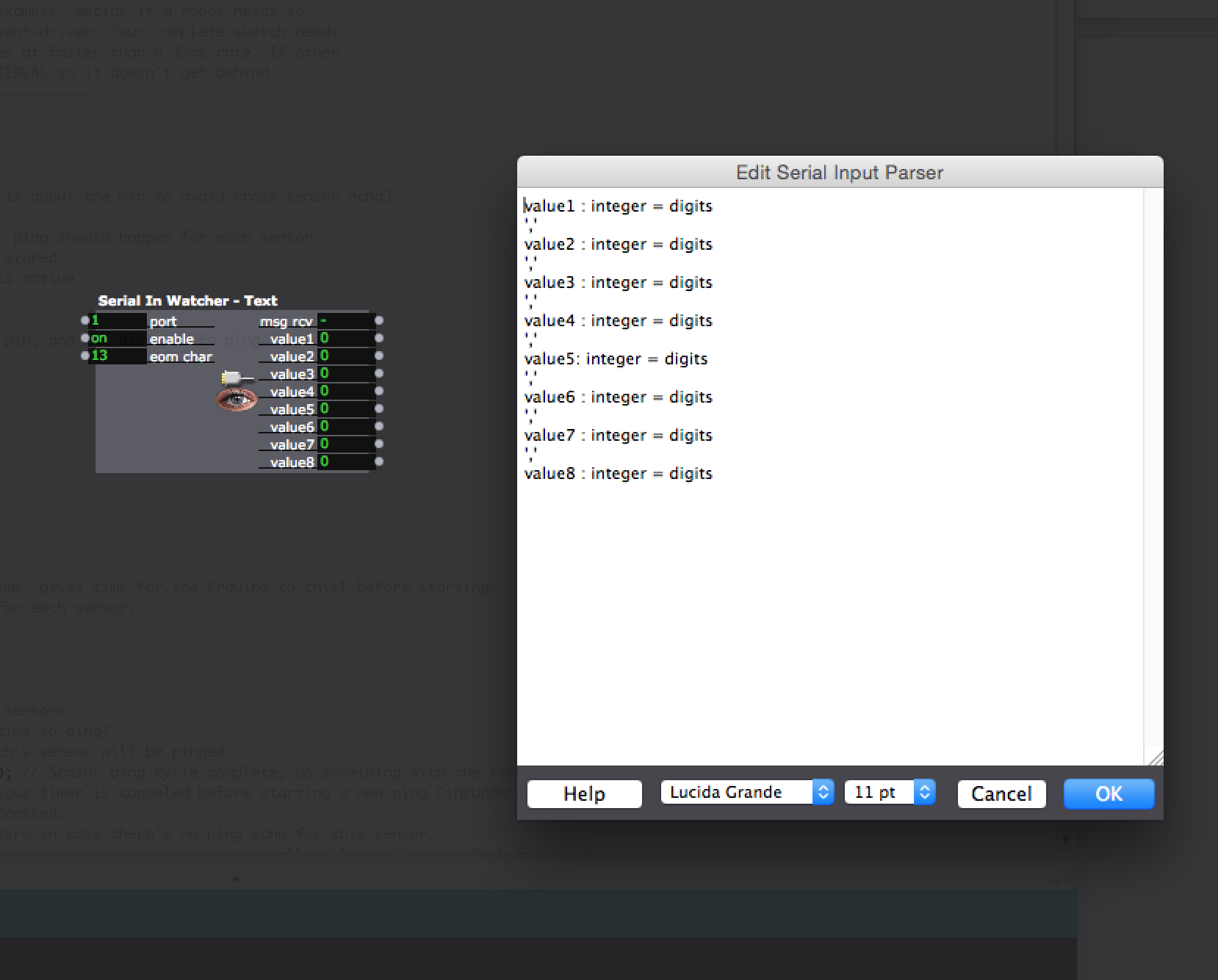Click the value7 : integer = digits line
Screen dimensions: 1218x980
tap(618, 436)
